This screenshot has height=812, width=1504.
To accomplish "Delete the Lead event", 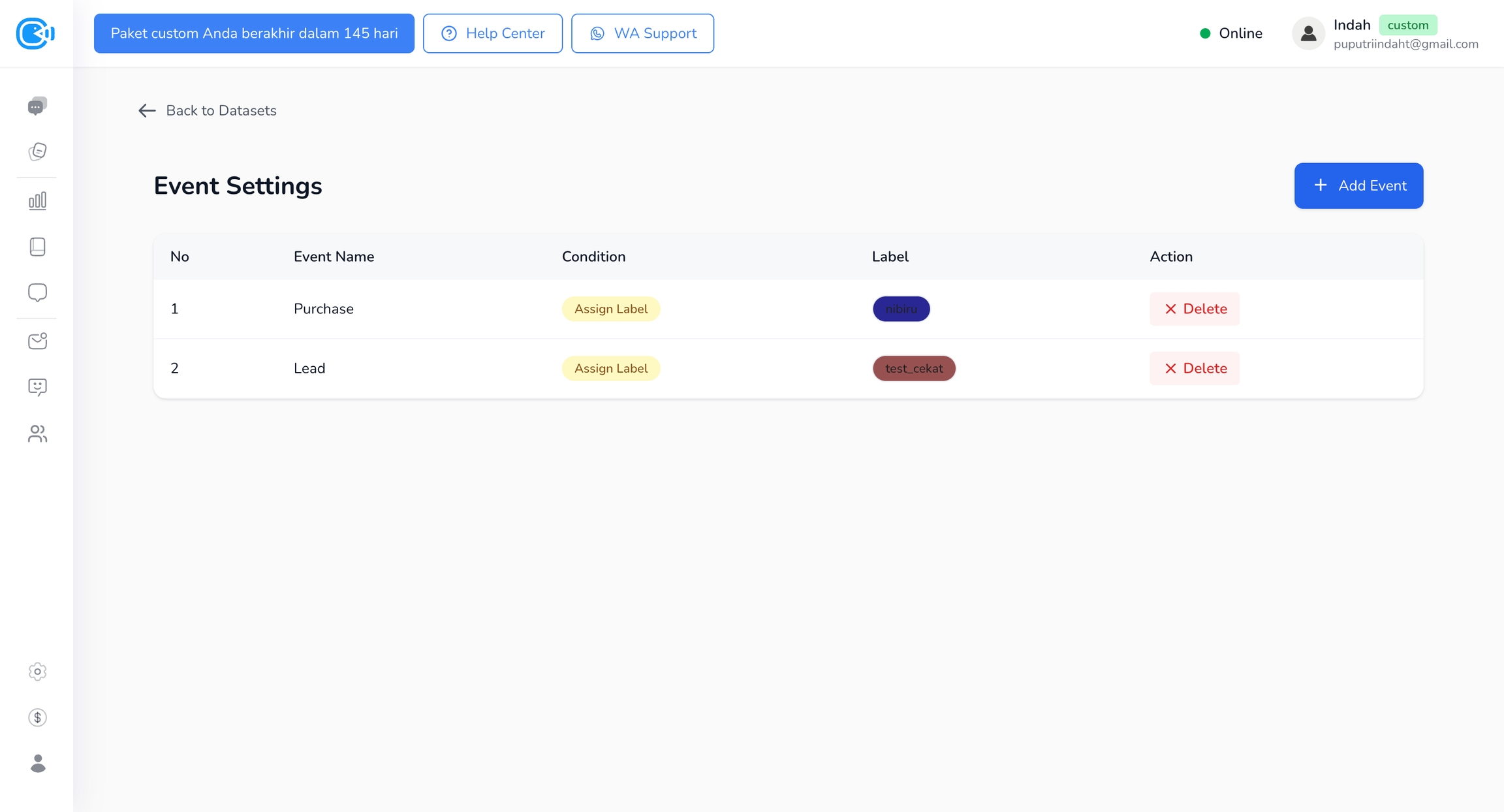I will (x=1194, y=368).
